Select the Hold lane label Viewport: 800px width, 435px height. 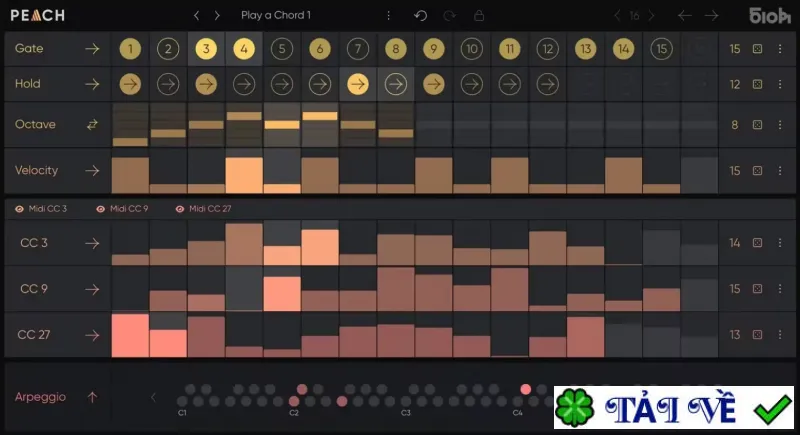[x=28, y=84]
